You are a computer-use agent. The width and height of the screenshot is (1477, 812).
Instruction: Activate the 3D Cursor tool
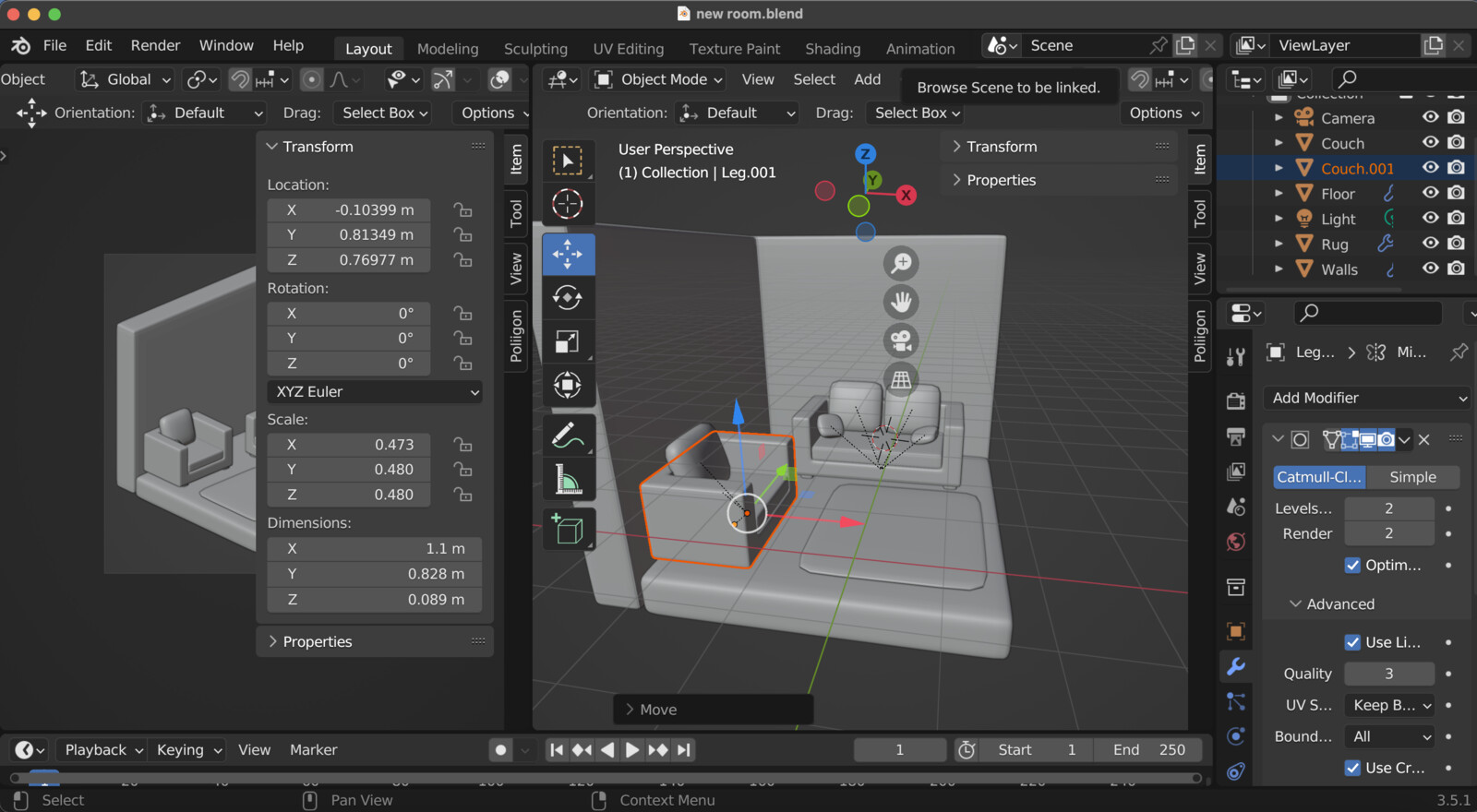point(568,204)
